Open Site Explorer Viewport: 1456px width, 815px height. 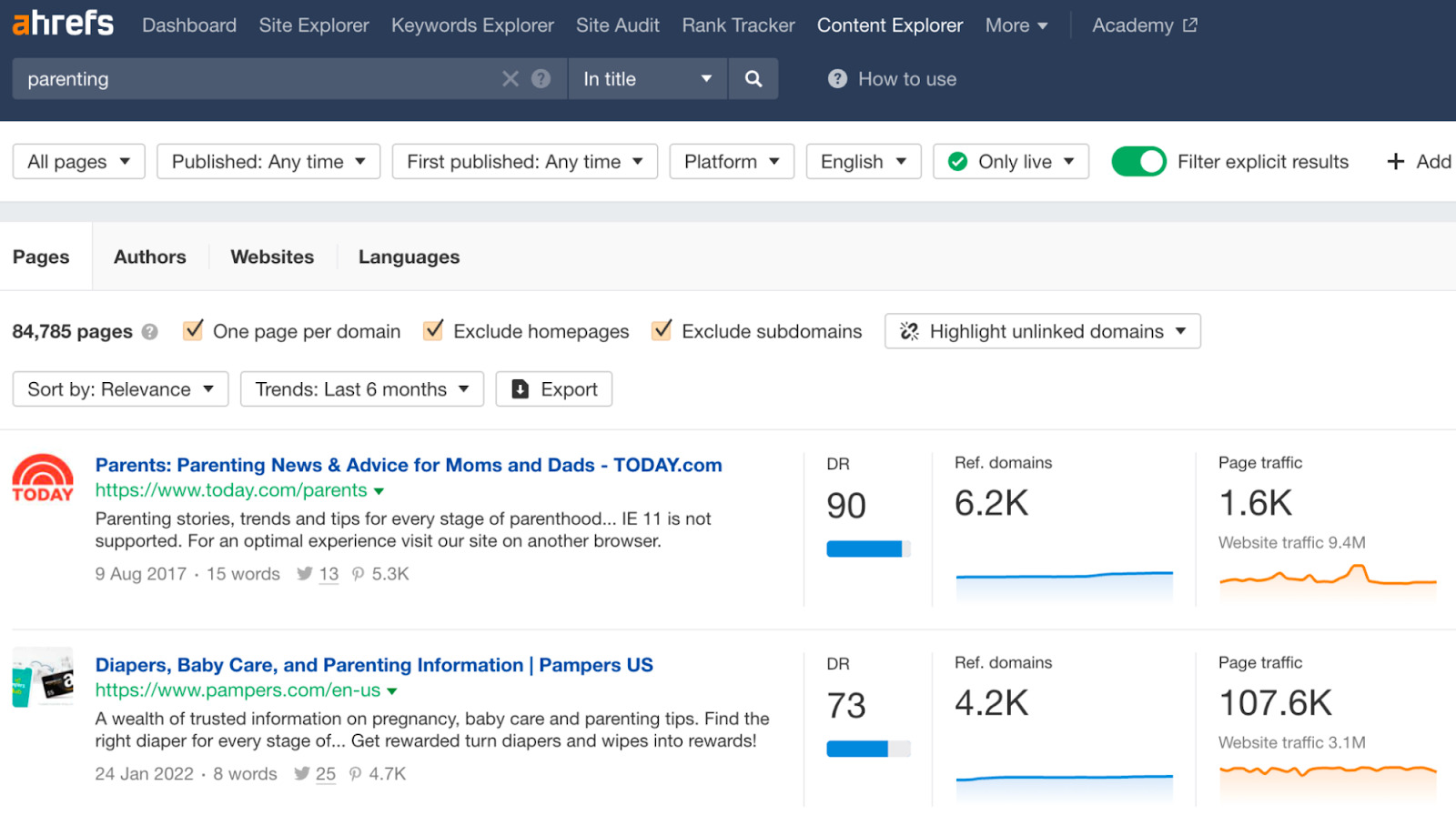(x=314, y=25)
